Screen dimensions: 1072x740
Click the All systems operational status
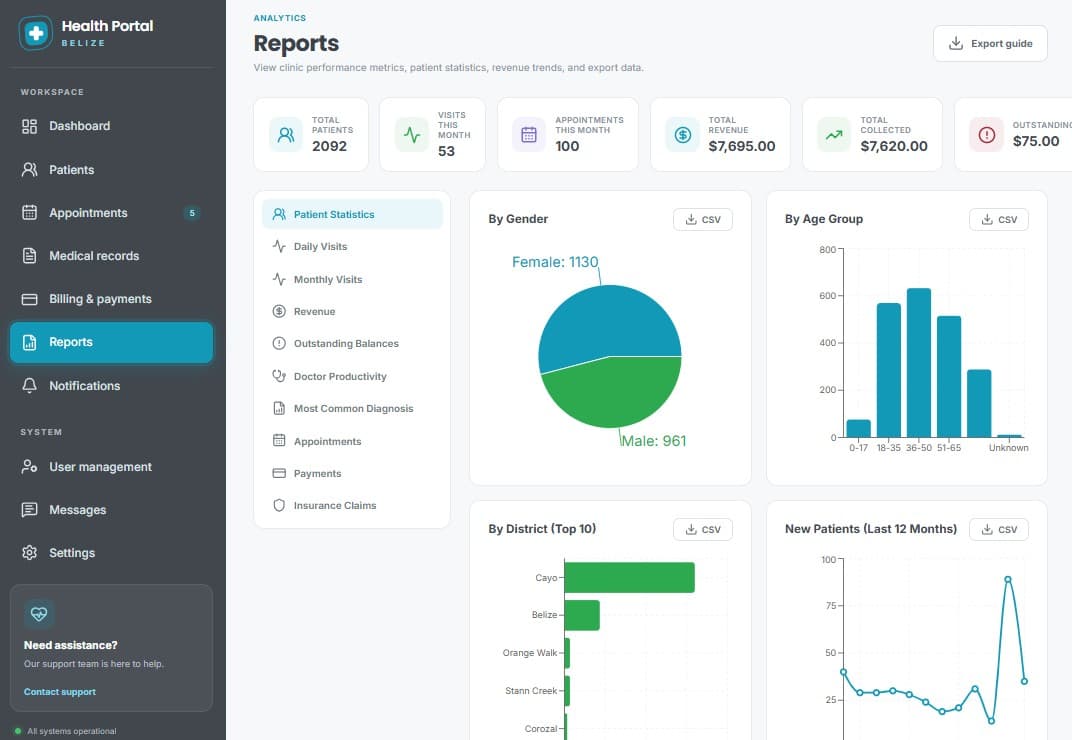[66, 731]
